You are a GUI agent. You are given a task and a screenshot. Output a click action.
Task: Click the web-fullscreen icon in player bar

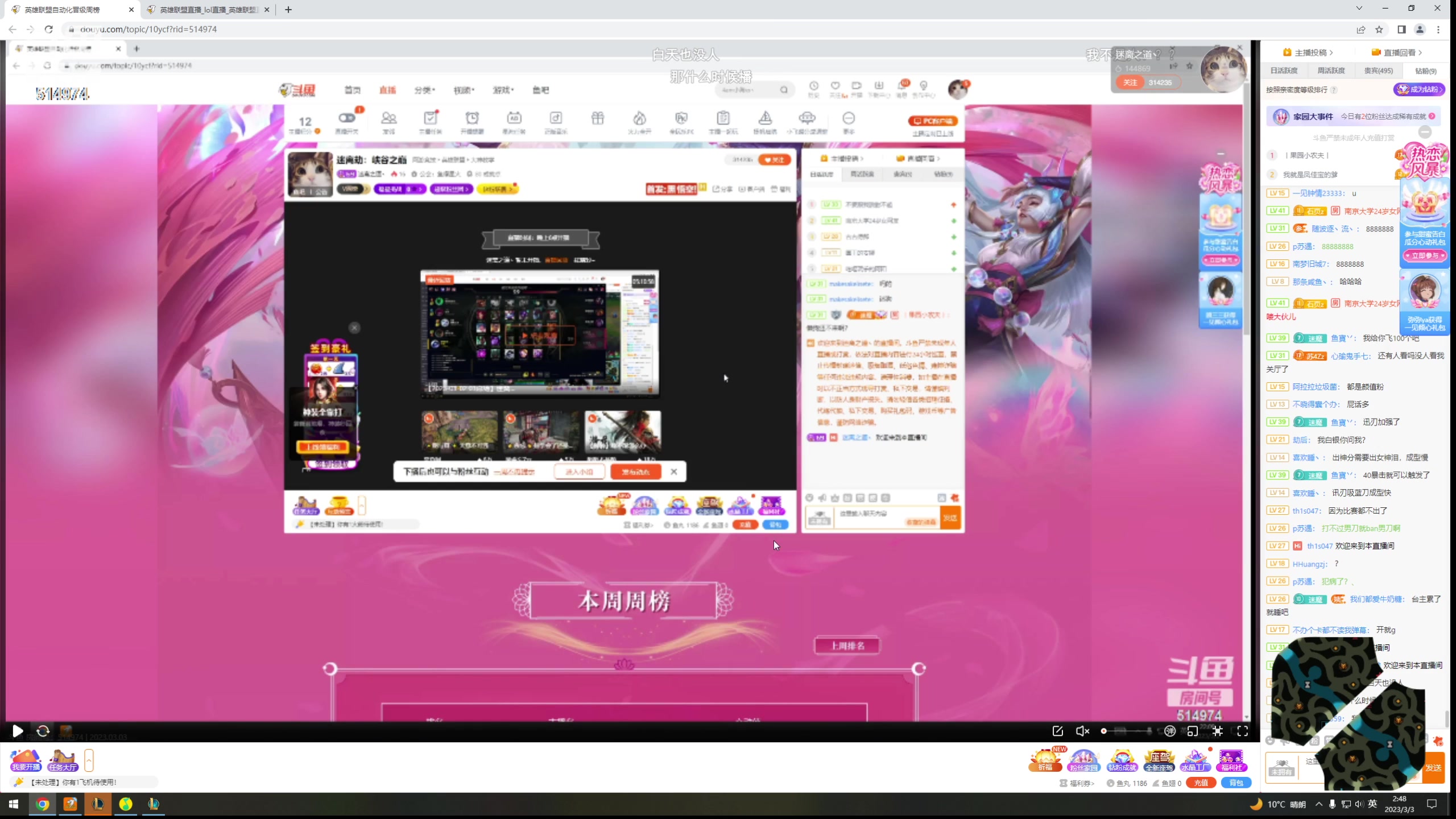click(1218, 731)
